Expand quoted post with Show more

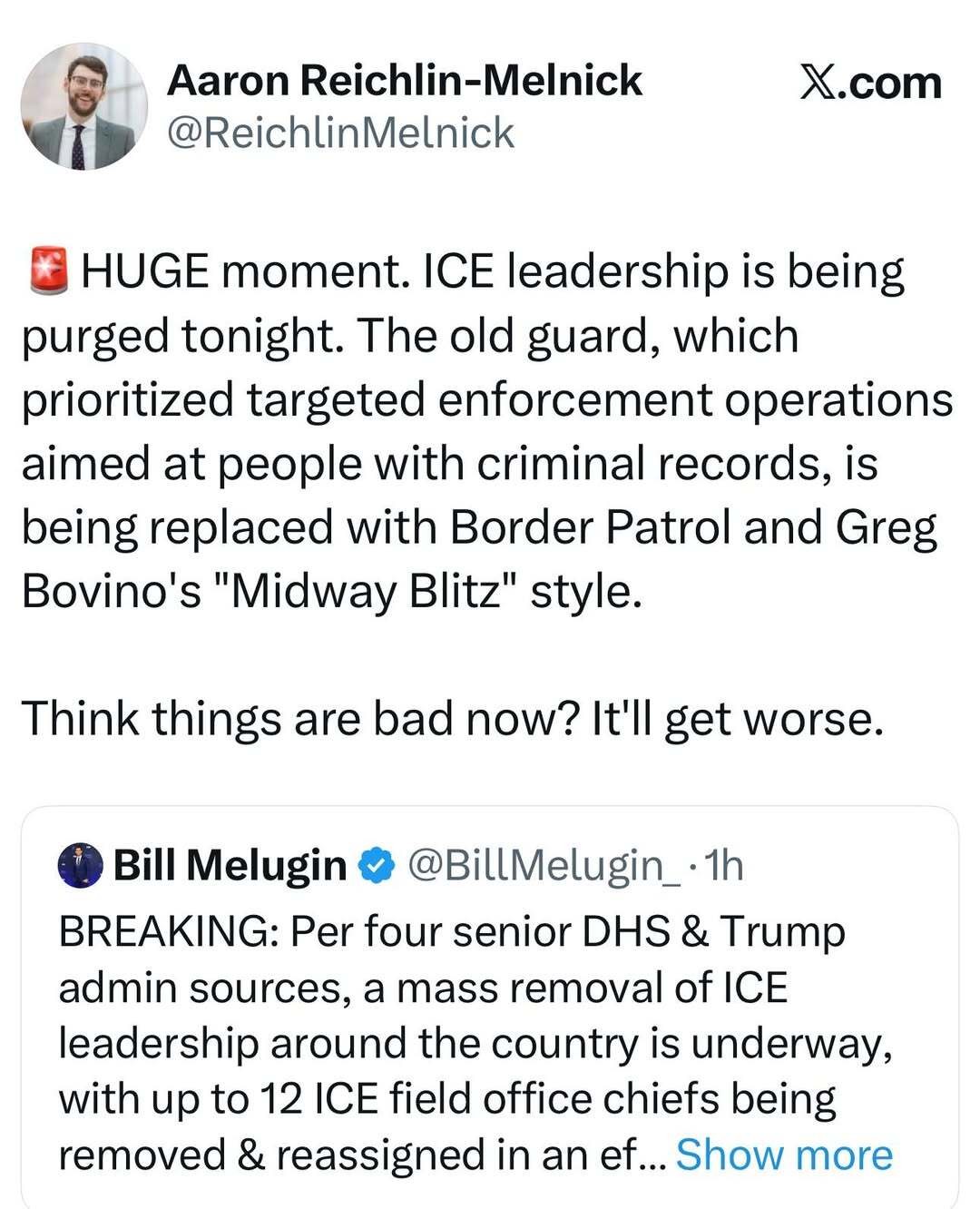[x=784, y=1155]
